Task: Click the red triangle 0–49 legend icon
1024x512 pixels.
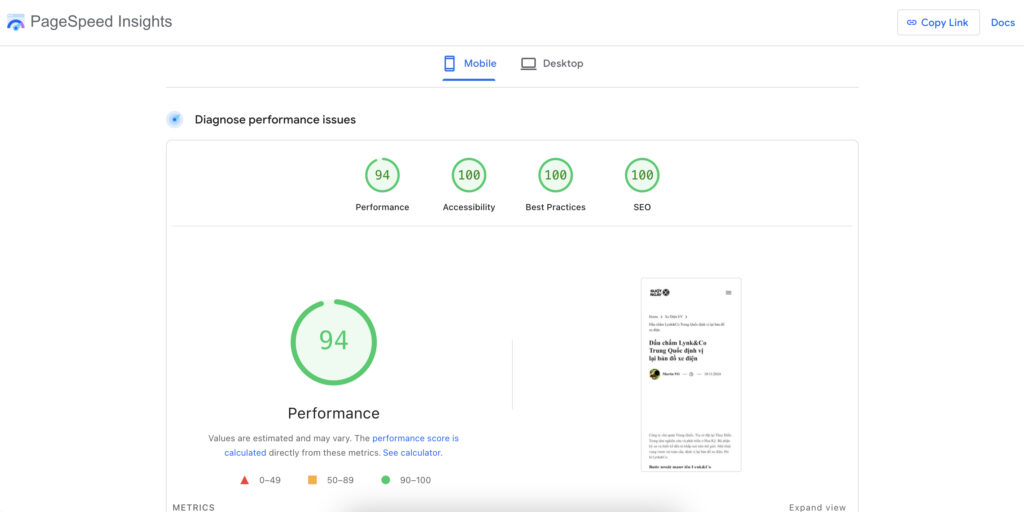Action: coord(244,480)
